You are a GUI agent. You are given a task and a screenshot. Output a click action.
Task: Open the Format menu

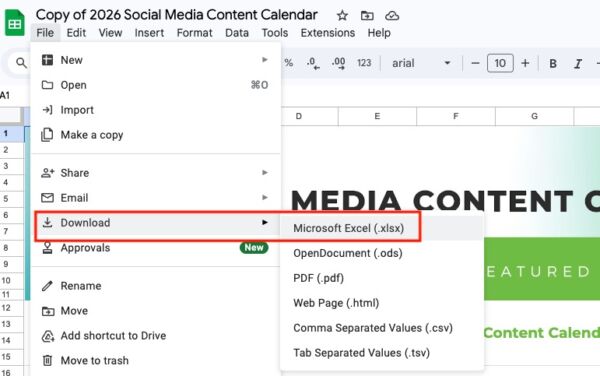[194, 33]
